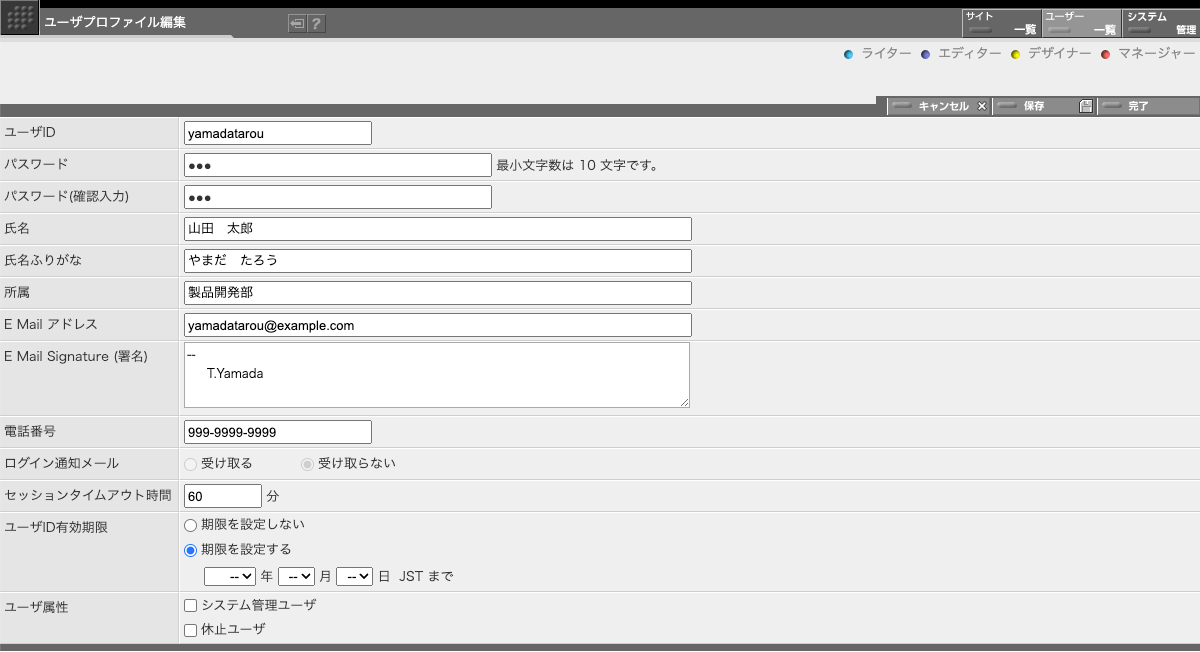
Task: Click the red マネージャー role dot
Action: [1105, 54]
